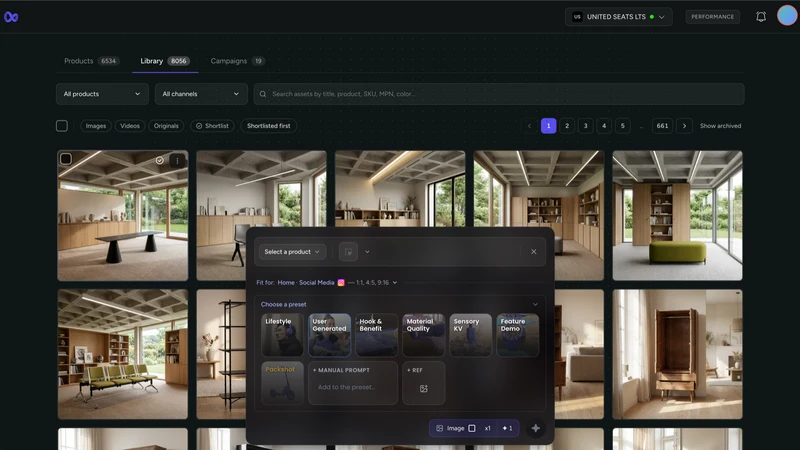Open the thumbnail with green waiting chairs
The width and height of the screenshot is (800, 450).
123,355
